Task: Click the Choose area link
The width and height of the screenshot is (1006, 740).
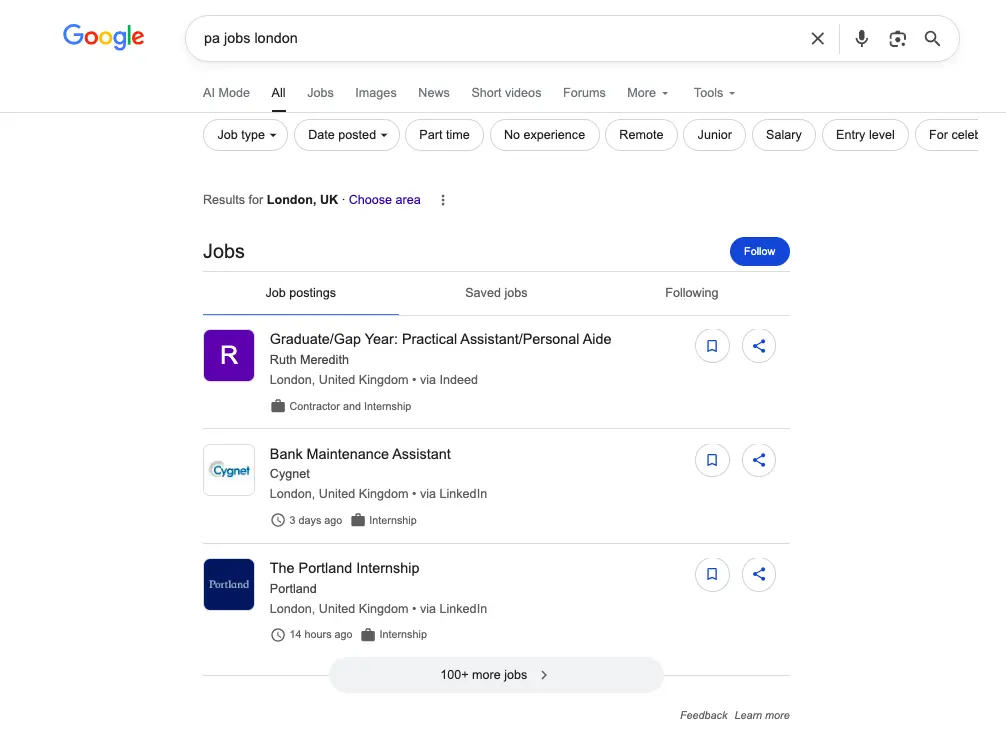Action: click(385, 200)
